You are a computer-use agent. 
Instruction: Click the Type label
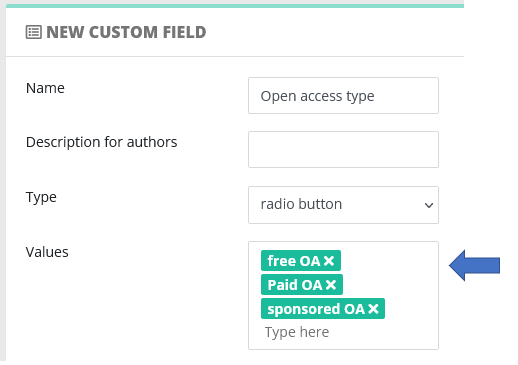coord(41,197)
